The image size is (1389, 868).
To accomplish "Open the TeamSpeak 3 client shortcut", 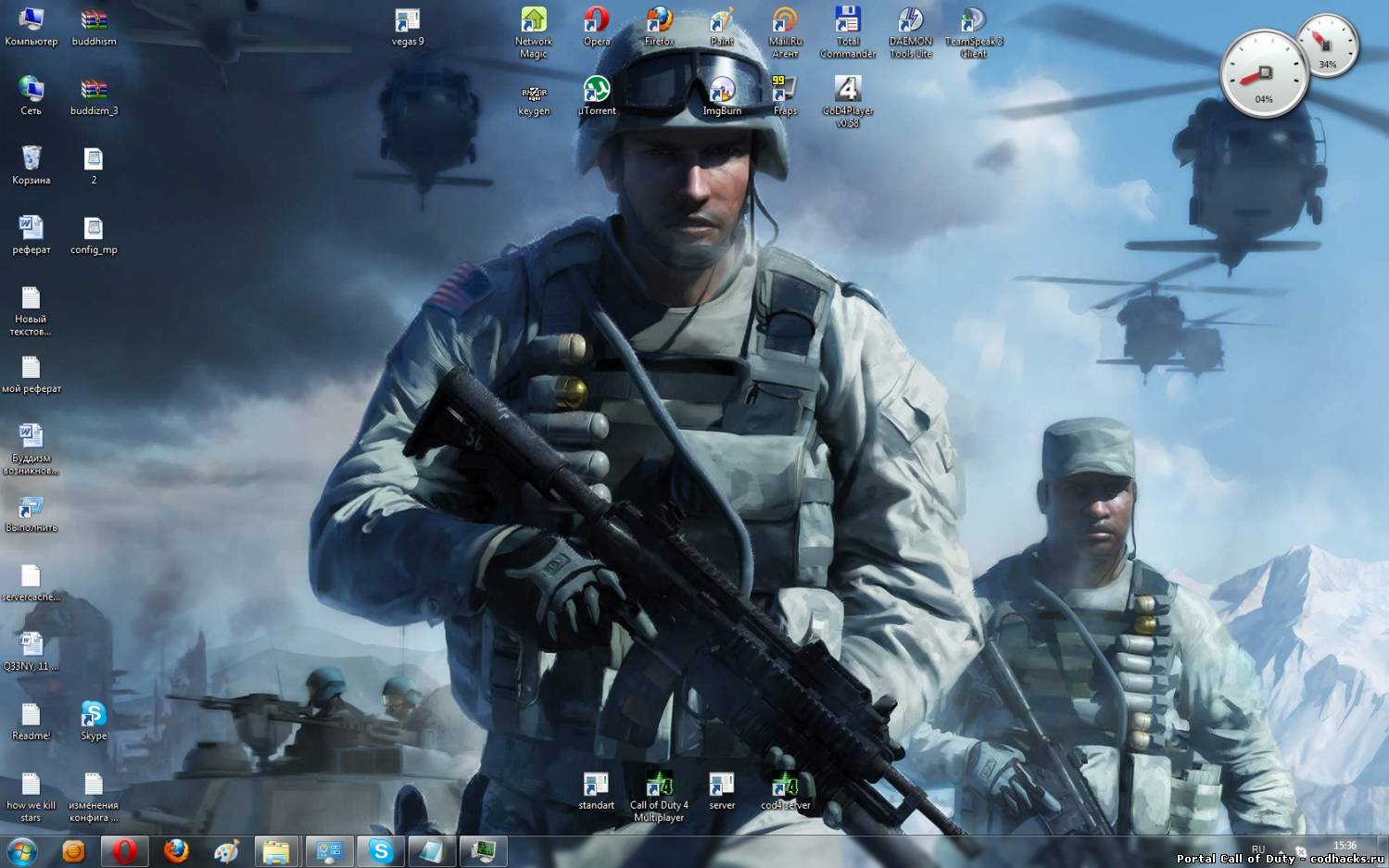I will 974,32.
